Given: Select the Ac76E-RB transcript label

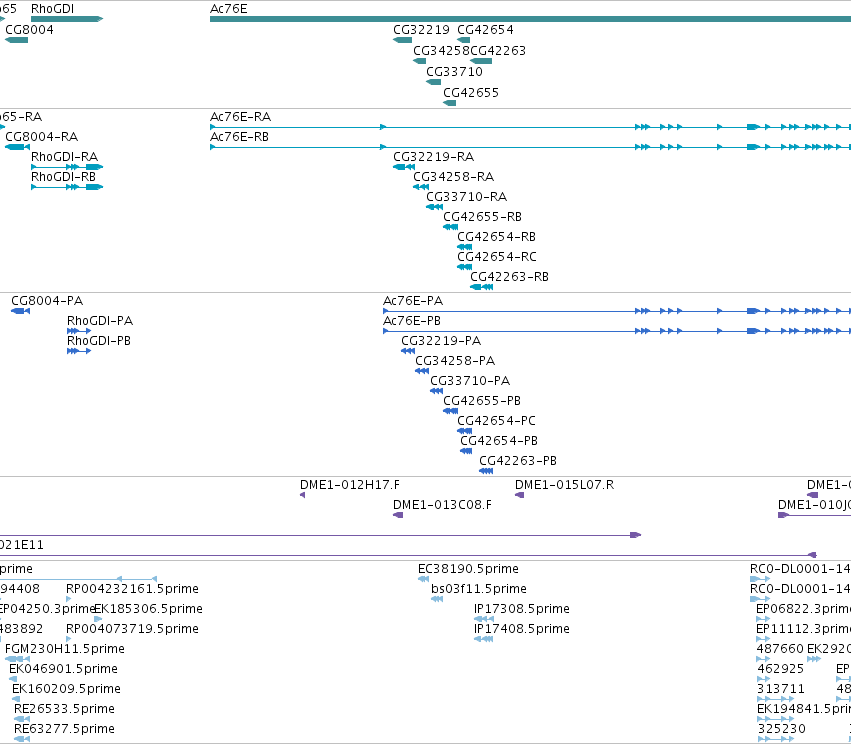Looking at the screenshot, I should (239, 137).
